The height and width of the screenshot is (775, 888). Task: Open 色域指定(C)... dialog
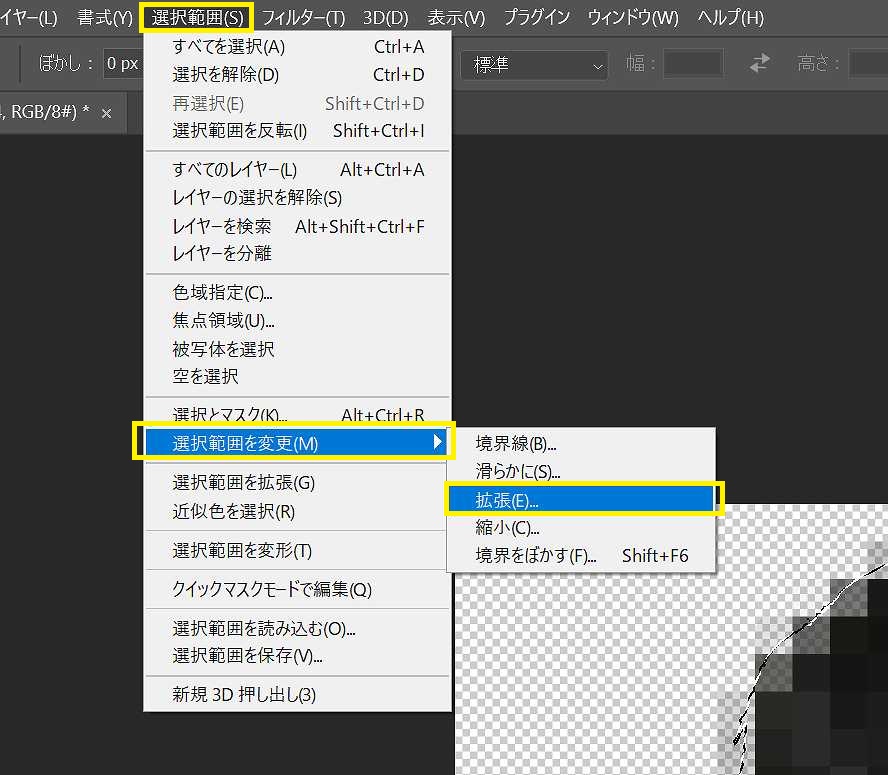pos(298,292)
